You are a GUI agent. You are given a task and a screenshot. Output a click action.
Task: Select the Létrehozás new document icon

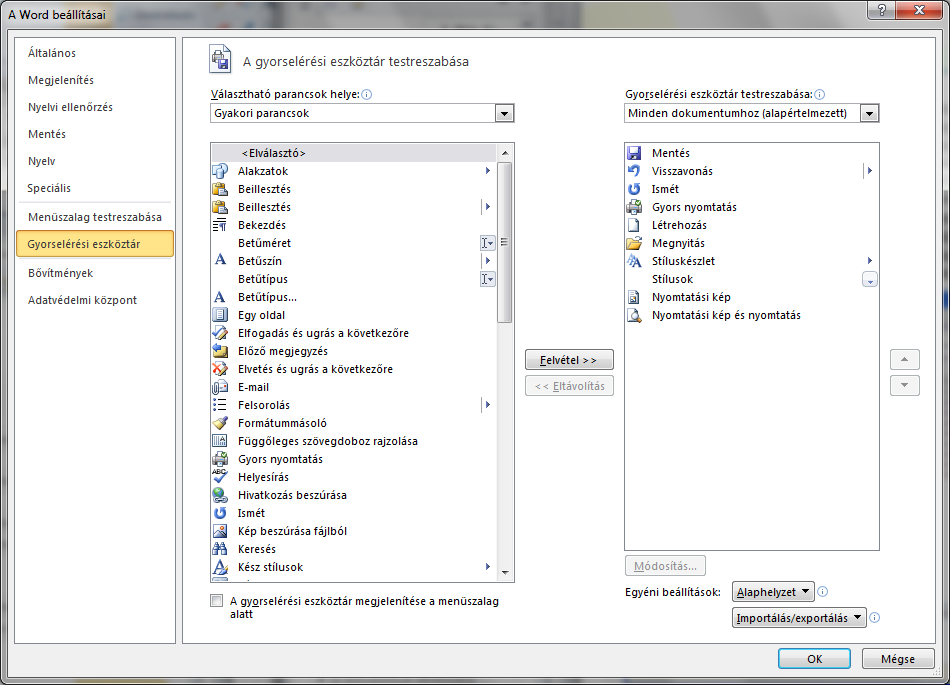[634, 225]
